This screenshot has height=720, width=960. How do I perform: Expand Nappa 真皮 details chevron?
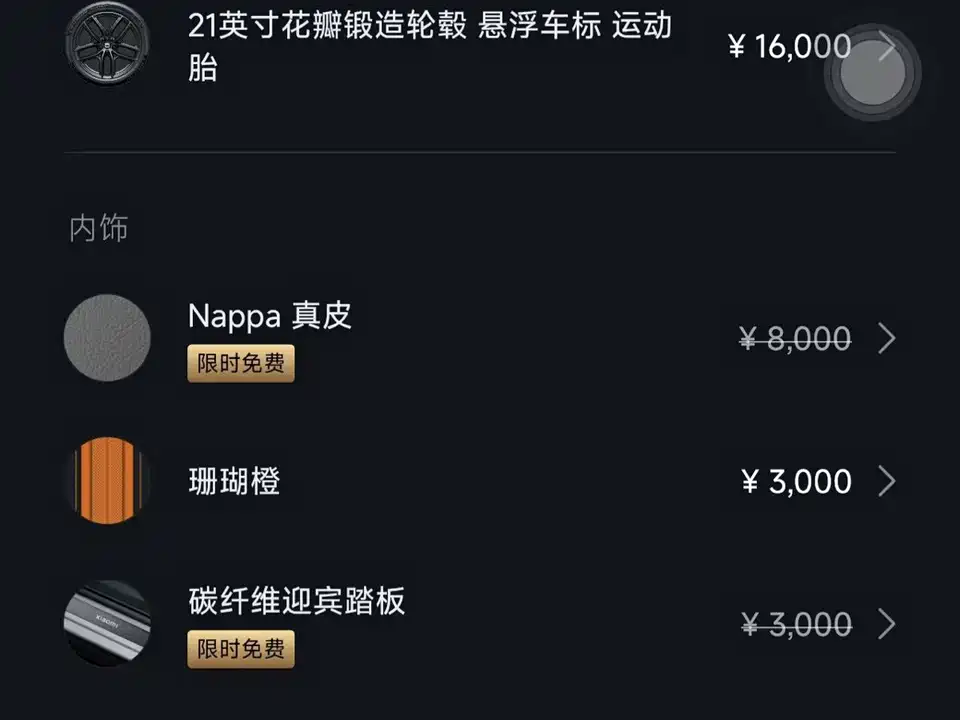coord(886,339)
